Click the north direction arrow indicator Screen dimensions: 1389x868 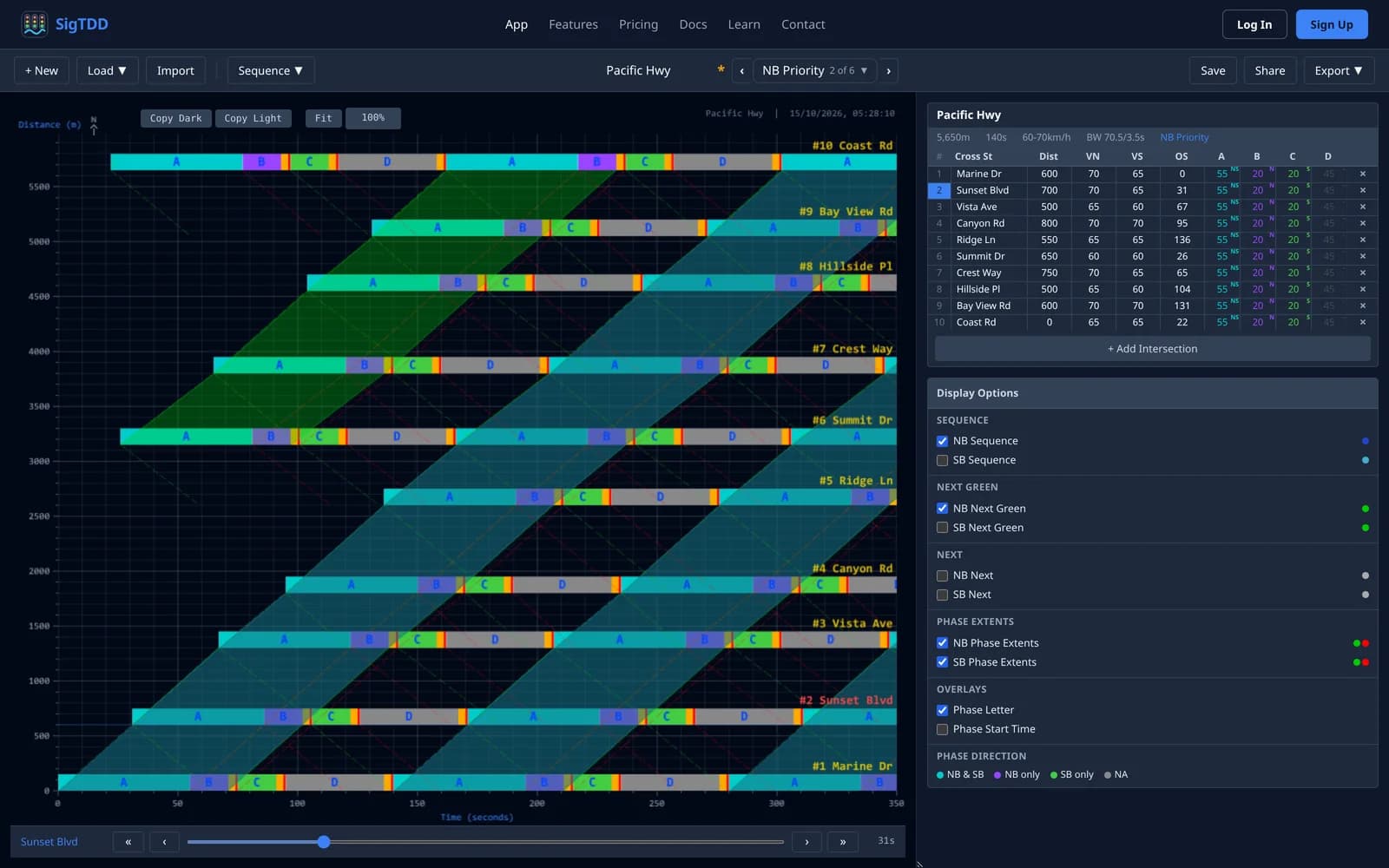coord(94,125)
